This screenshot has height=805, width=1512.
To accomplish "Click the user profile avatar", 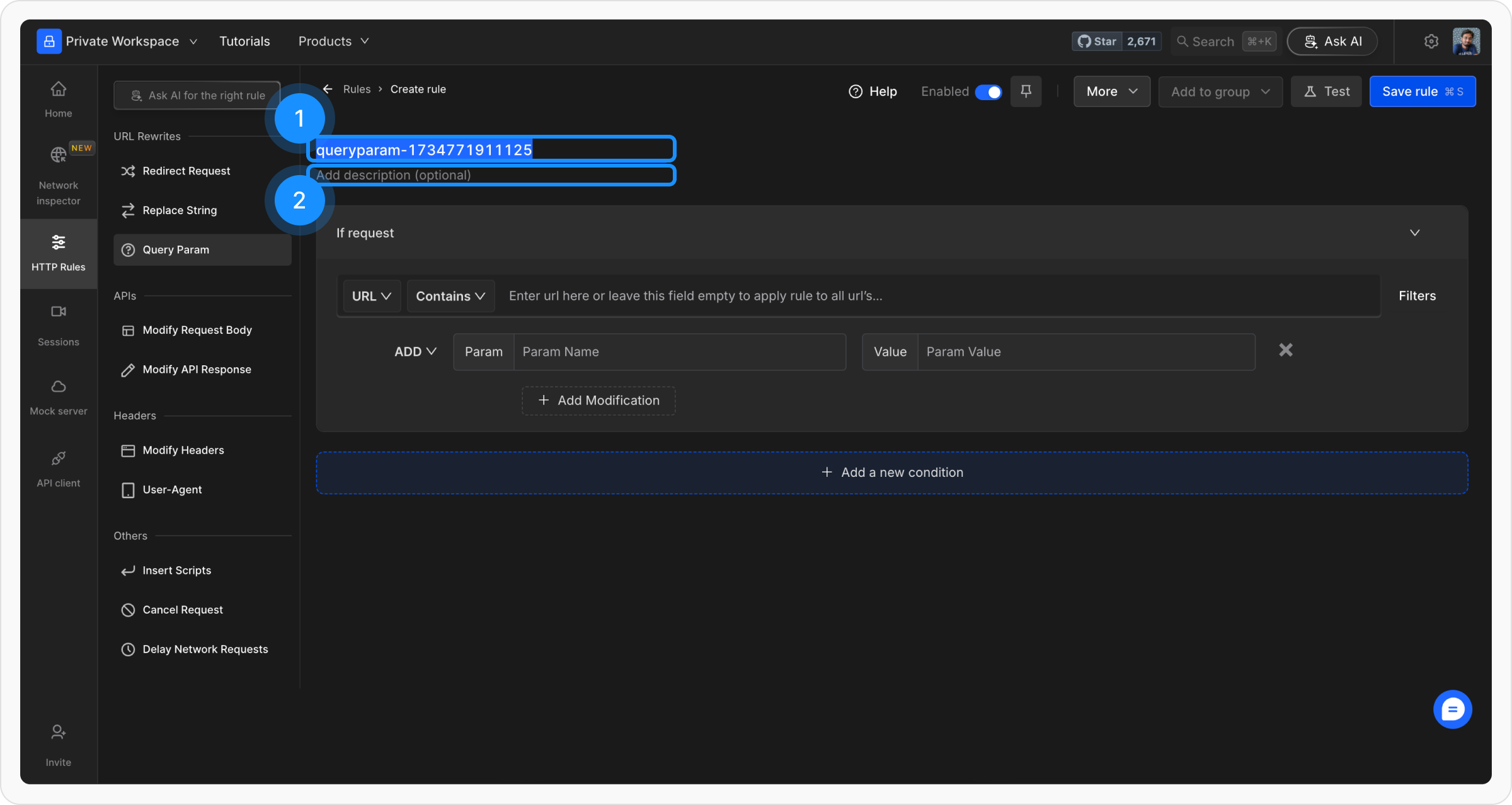I will (1466, 42).
